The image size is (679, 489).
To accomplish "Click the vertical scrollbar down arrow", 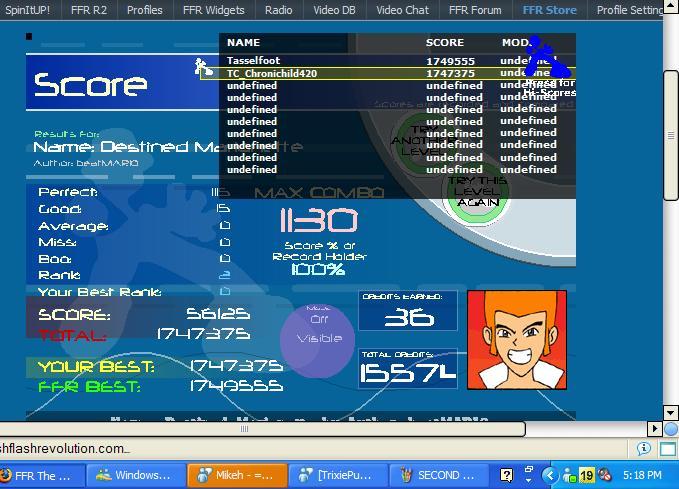I will [671, 412].
